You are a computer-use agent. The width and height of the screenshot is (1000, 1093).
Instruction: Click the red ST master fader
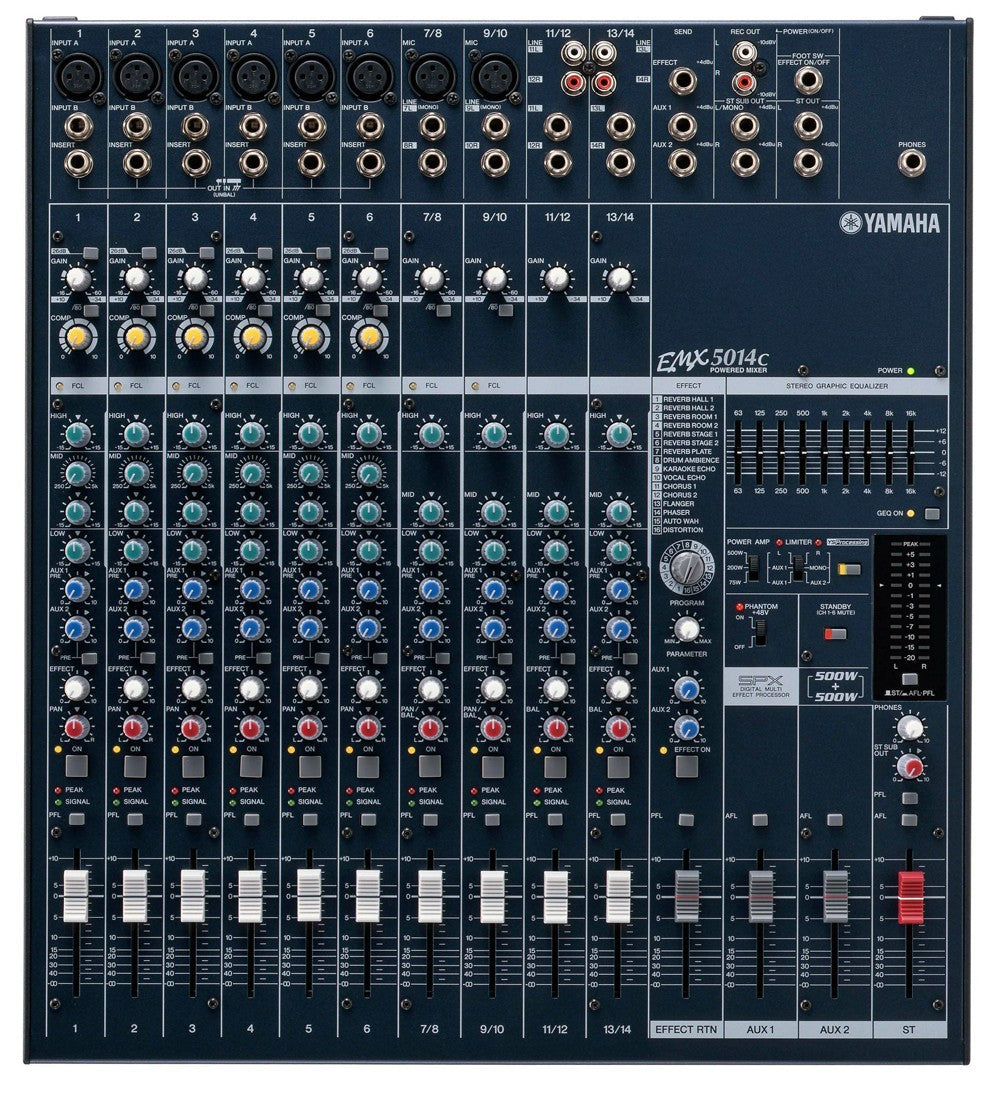pyautogui.click(x=910, y=897)
